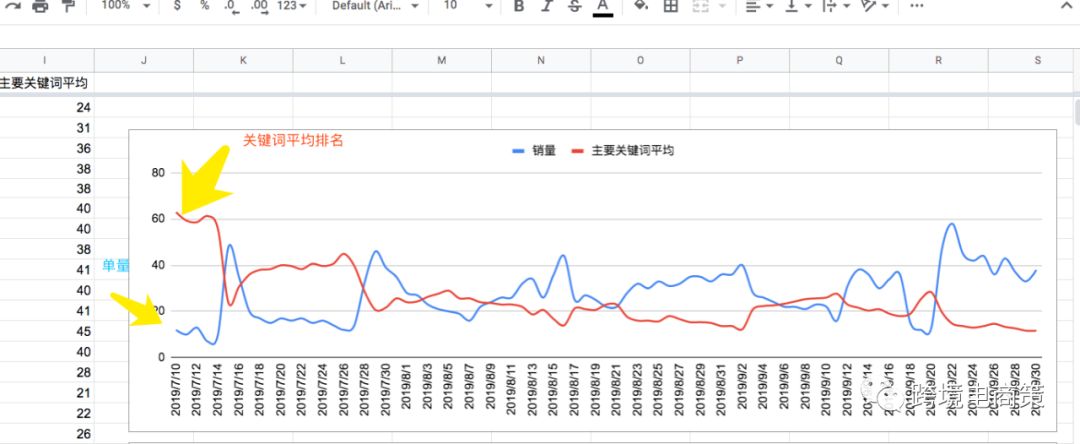The width and height of the screenshot is (1080, 444).
Task: Collapse the toolbar with the chevron
Action: click(x=1067, y=5)
